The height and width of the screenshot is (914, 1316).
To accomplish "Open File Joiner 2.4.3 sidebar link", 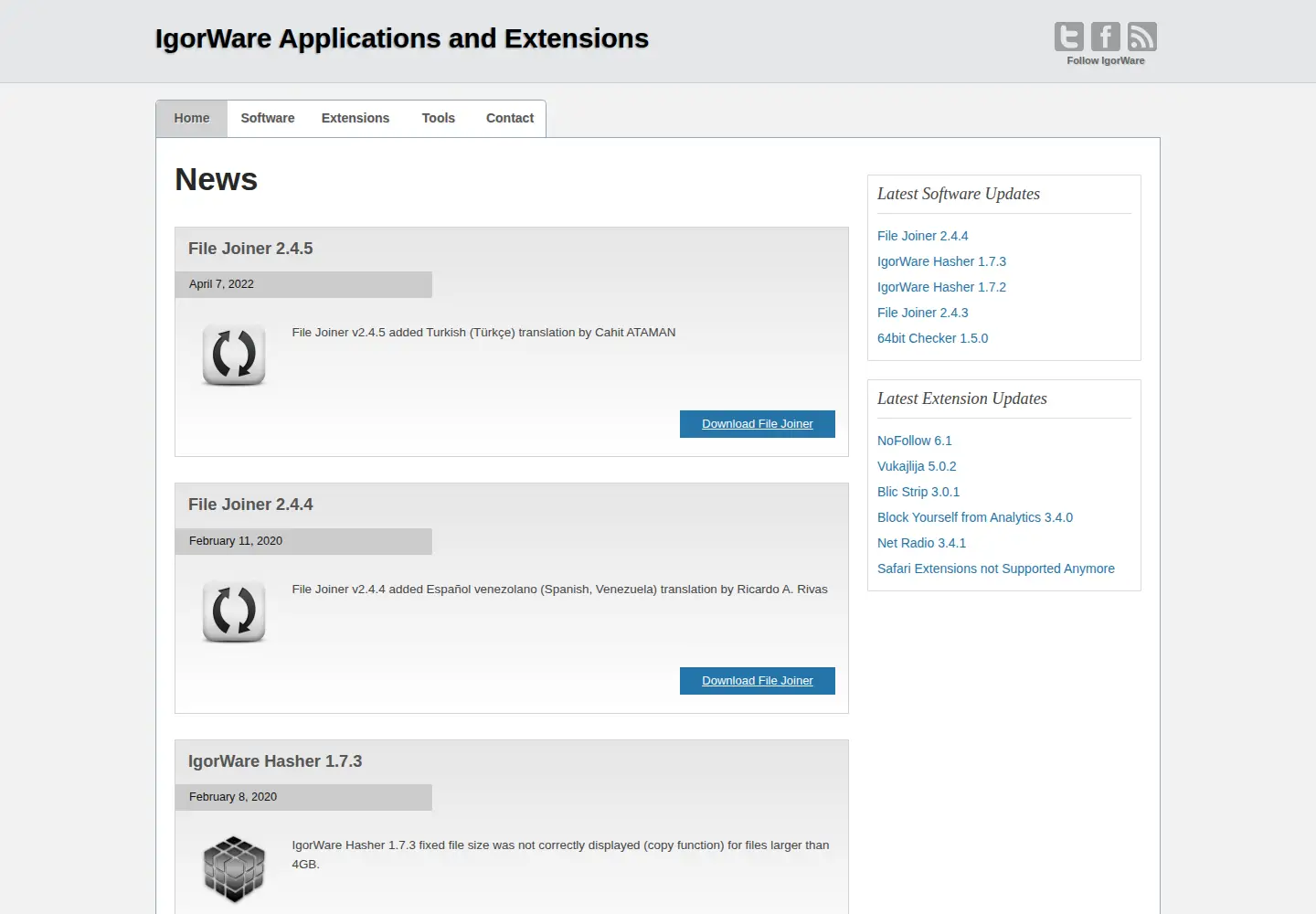I will (922, 313).
